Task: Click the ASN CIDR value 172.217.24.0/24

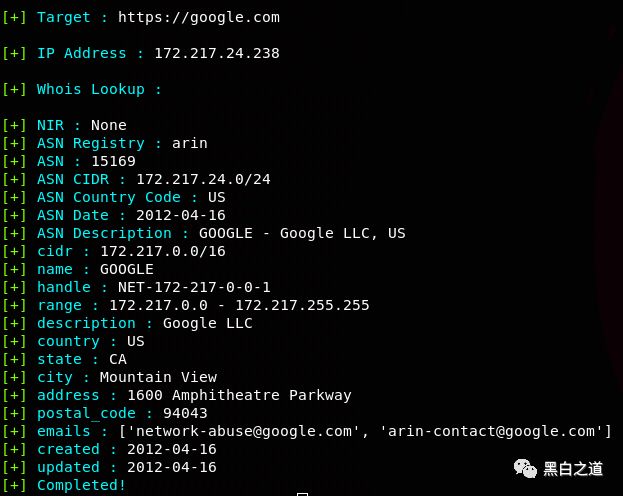Action: tap(203, 179)
